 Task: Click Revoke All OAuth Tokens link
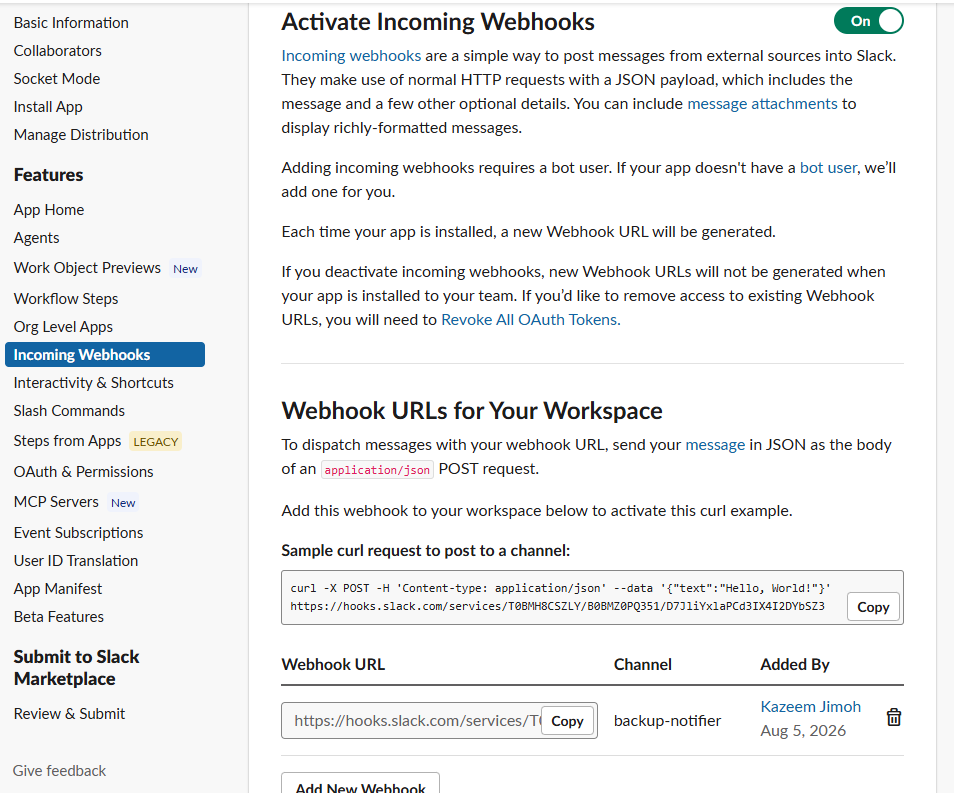531,320
